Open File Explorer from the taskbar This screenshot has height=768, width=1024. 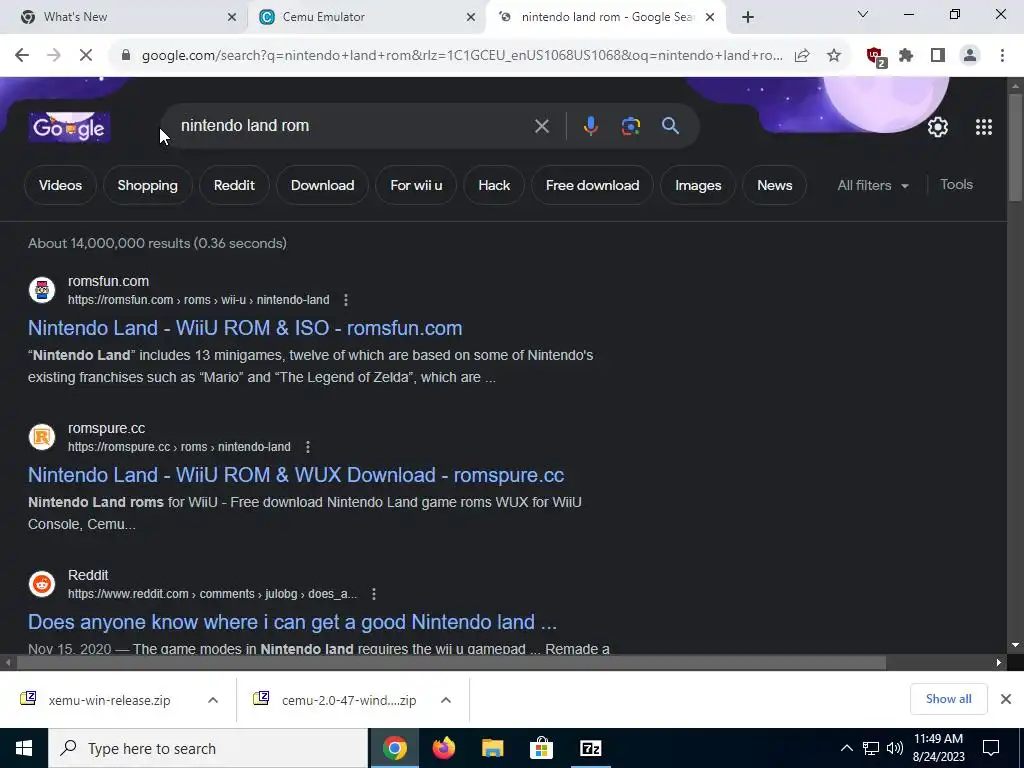click(x=492, y=748)
